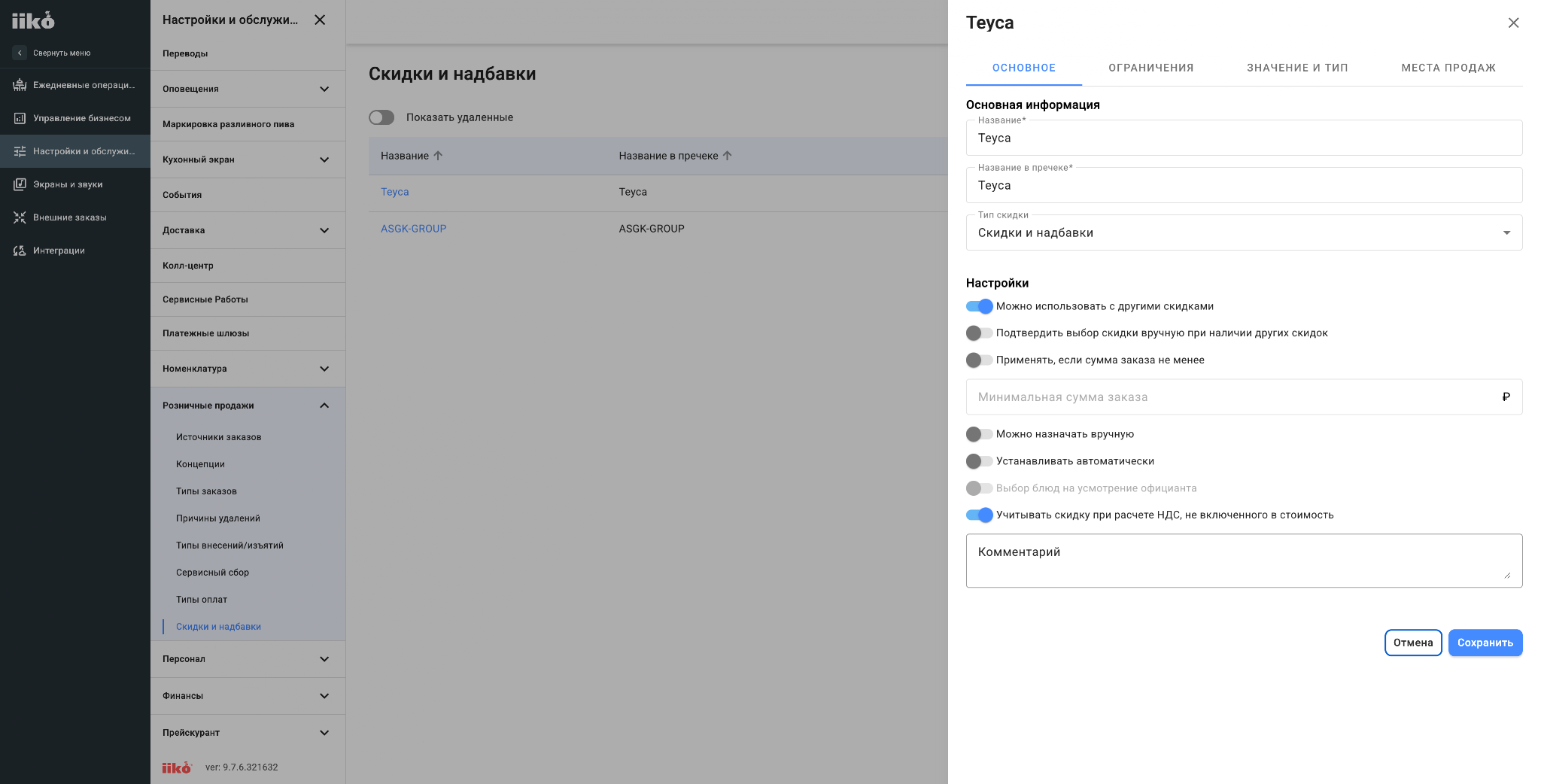The width and height of the screenshot is (1541, 784).
Task: Close the Настройки и обслуживание submenu panel
Action: click(320, 20)
